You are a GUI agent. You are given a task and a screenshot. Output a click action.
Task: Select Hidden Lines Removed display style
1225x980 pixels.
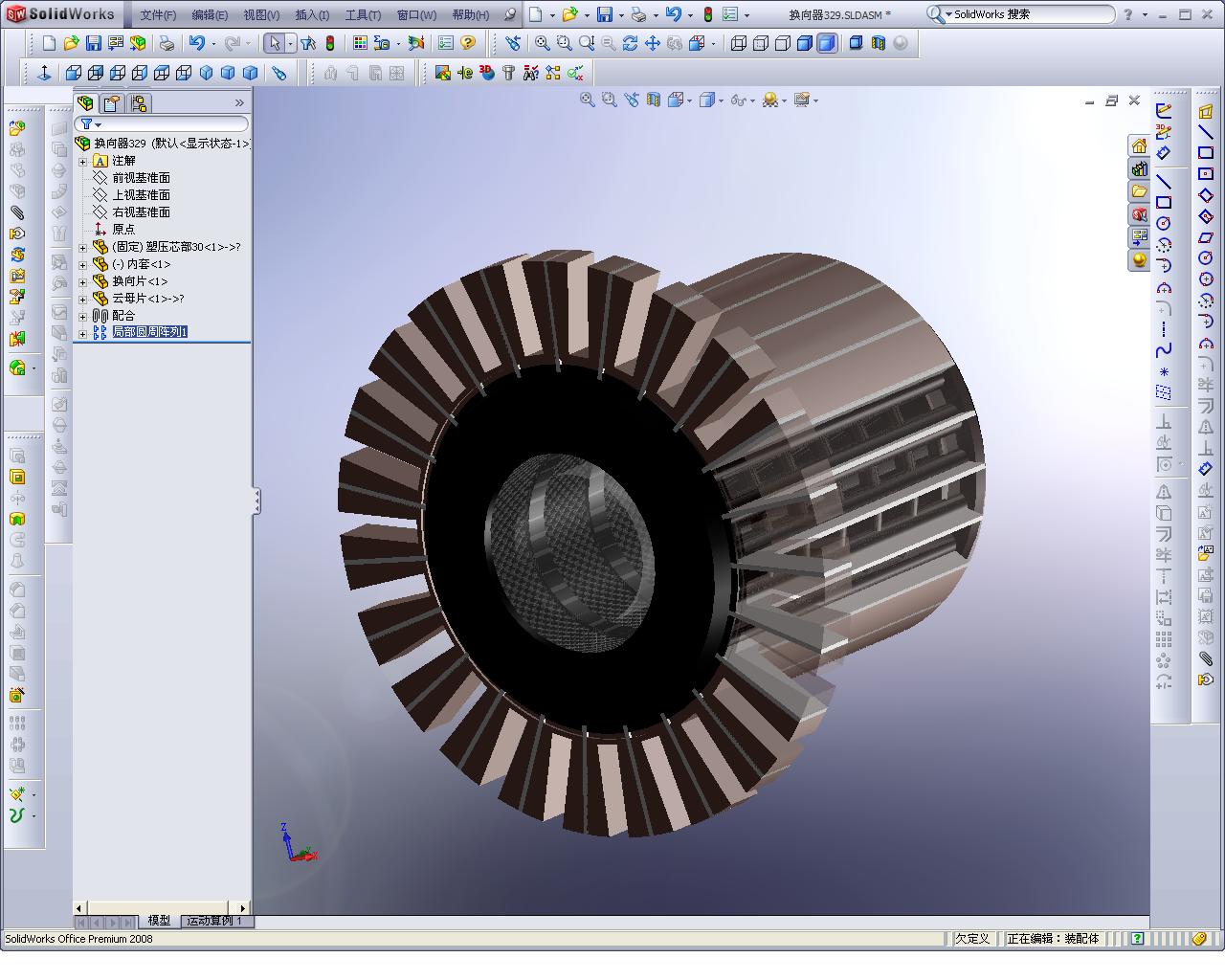pyautogui.click(x=783, y=43)
